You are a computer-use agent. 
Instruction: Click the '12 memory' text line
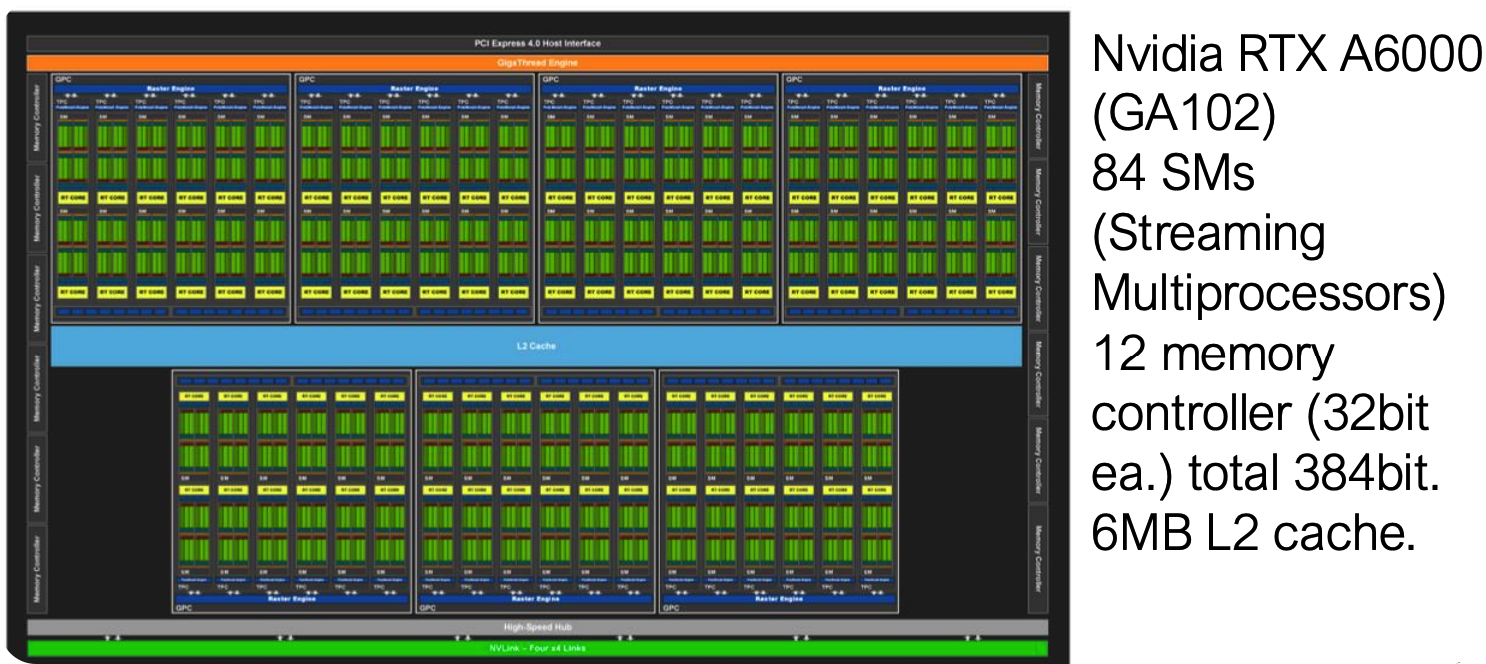click(1212, 357)
